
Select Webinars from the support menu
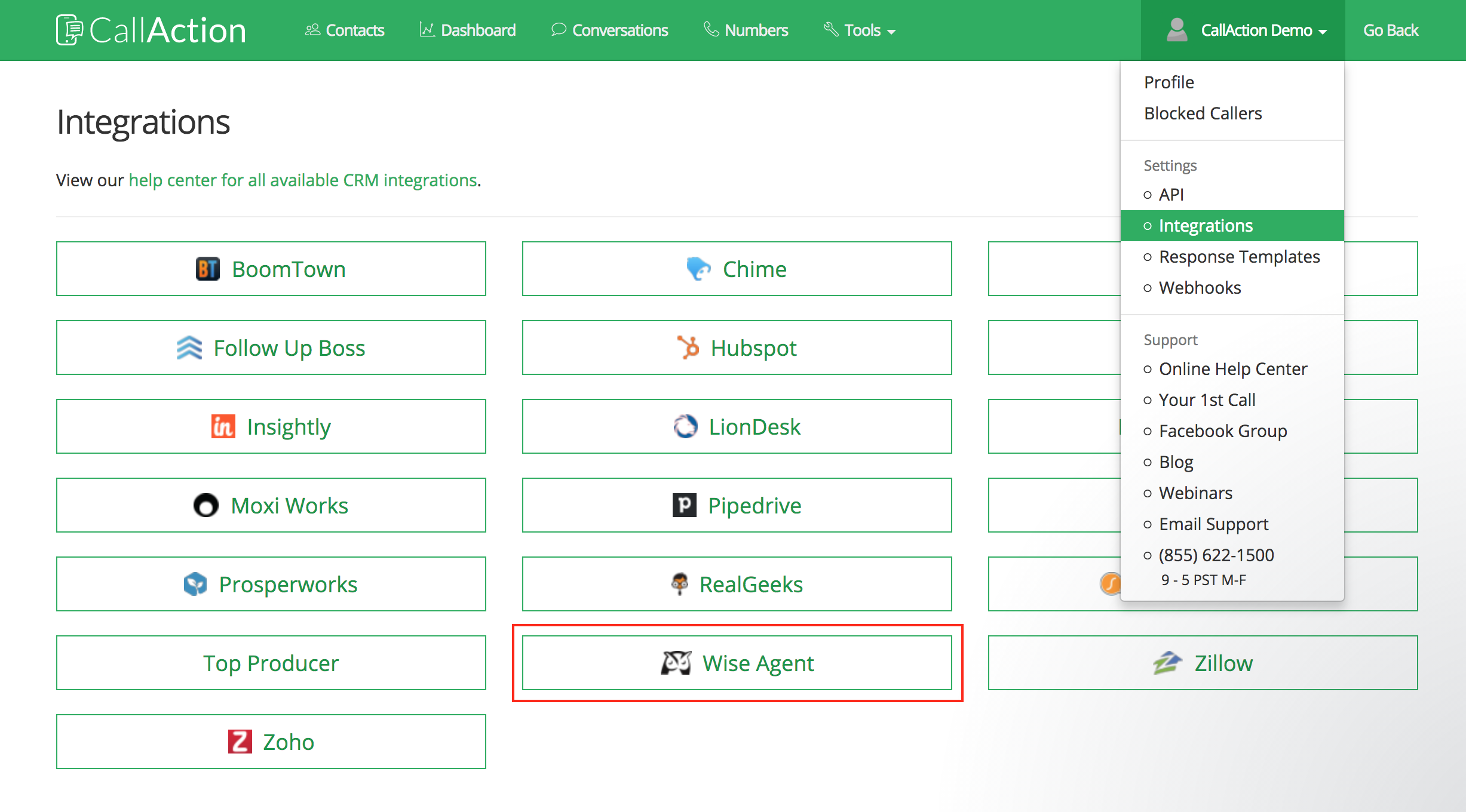[1232, 493]
